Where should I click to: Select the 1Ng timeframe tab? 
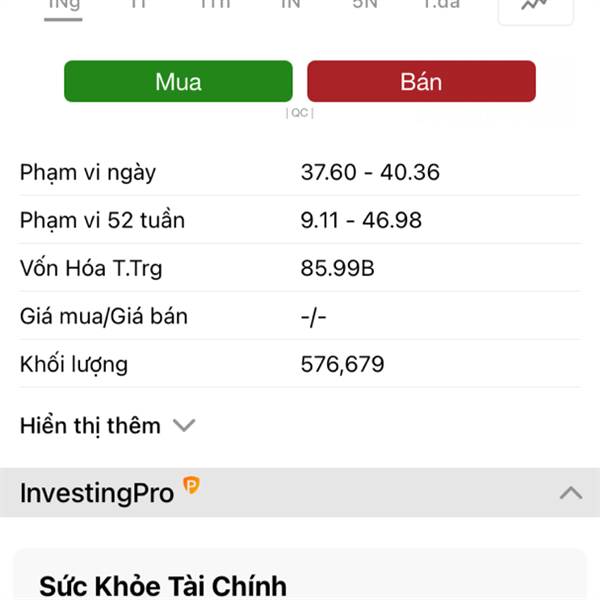pyautogui.click(x=64, y=7)
